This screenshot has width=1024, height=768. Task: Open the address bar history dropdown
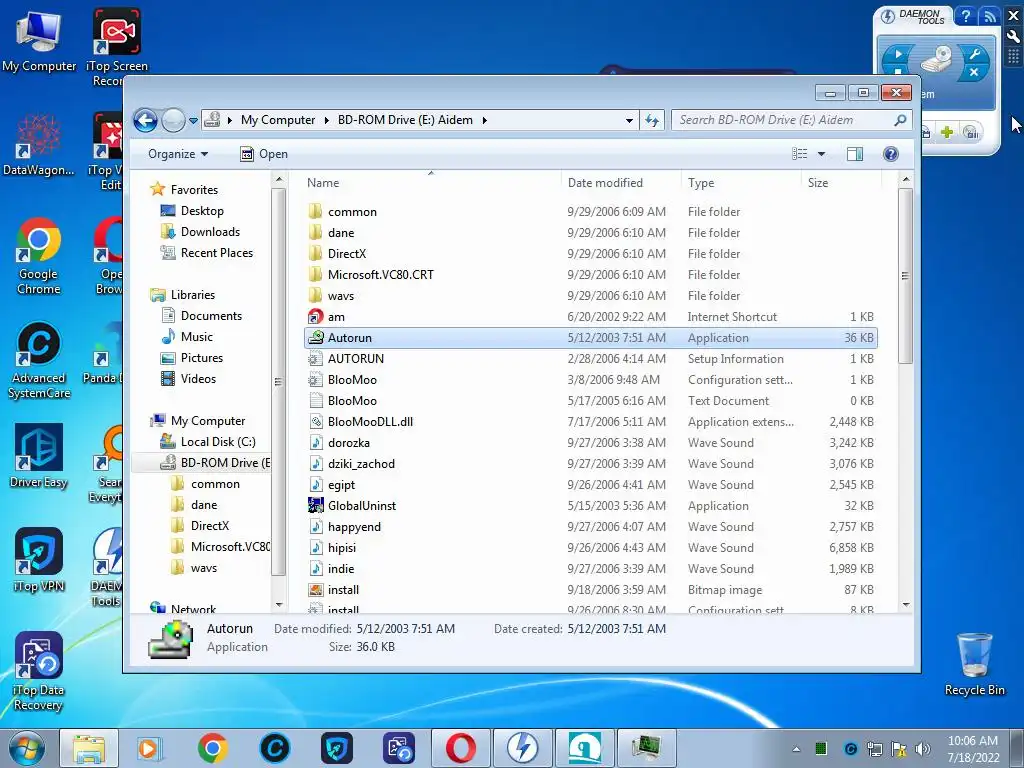click(629, 120)
